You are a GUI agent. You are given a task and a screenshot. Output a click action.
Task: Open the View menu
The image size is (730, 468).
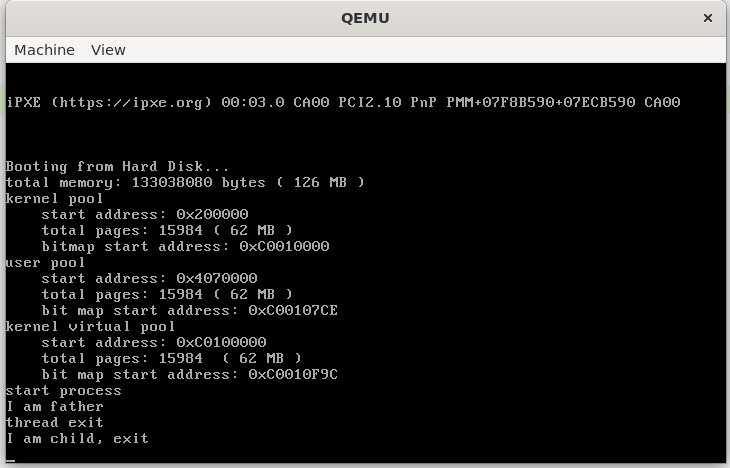point(108,50)
